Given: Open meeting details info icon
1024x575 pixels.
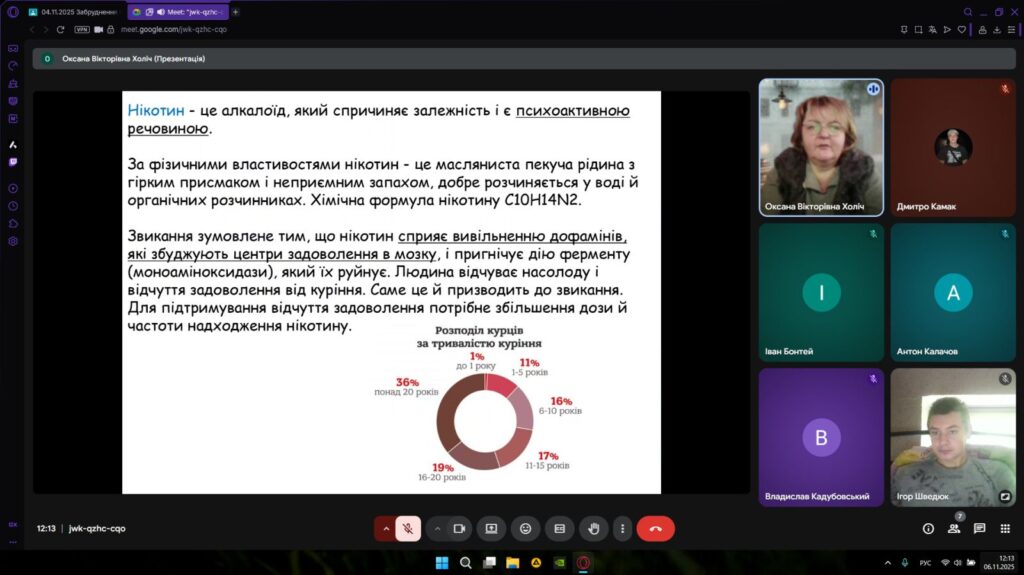Looking at the screenshot, I should pyautogui.click(x=928, y=528).
